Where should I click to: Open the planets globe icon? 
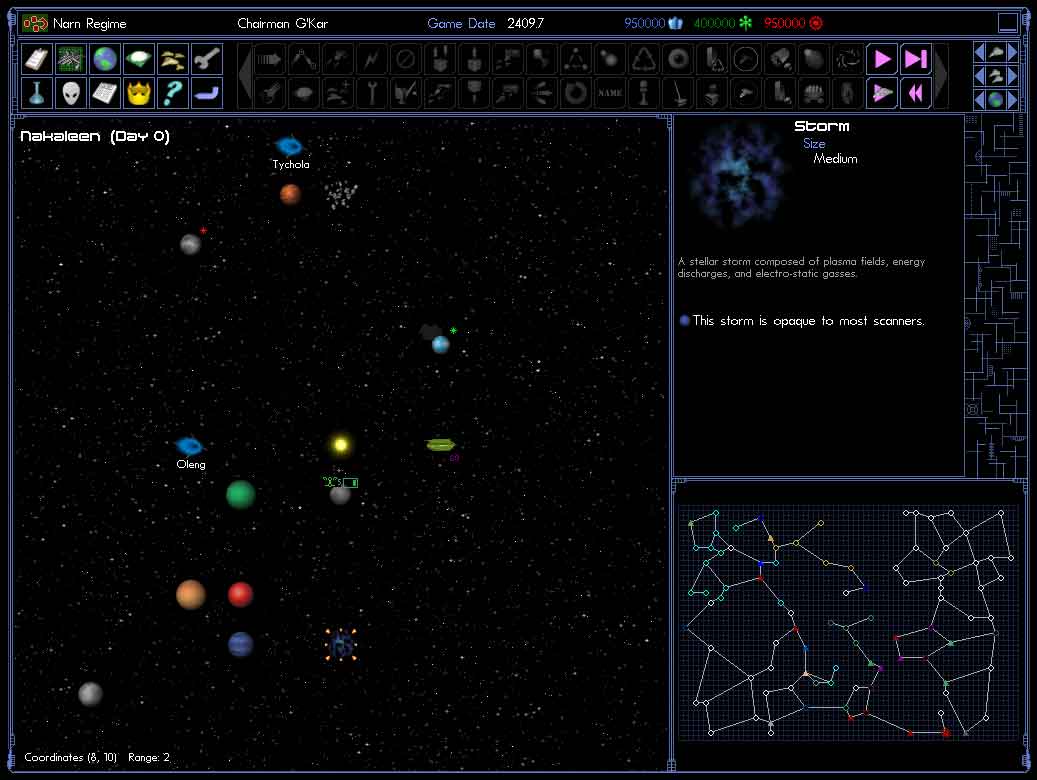point(105,59)
